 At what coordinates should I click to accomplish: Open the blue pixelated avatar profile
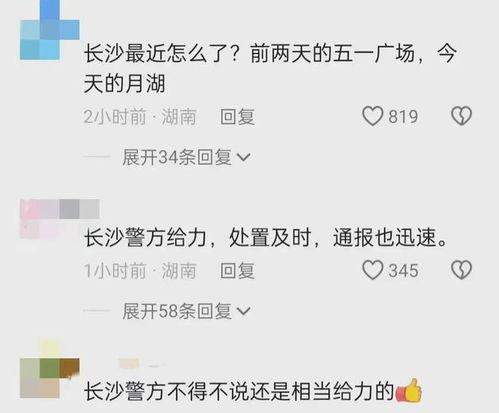[50, 30]
